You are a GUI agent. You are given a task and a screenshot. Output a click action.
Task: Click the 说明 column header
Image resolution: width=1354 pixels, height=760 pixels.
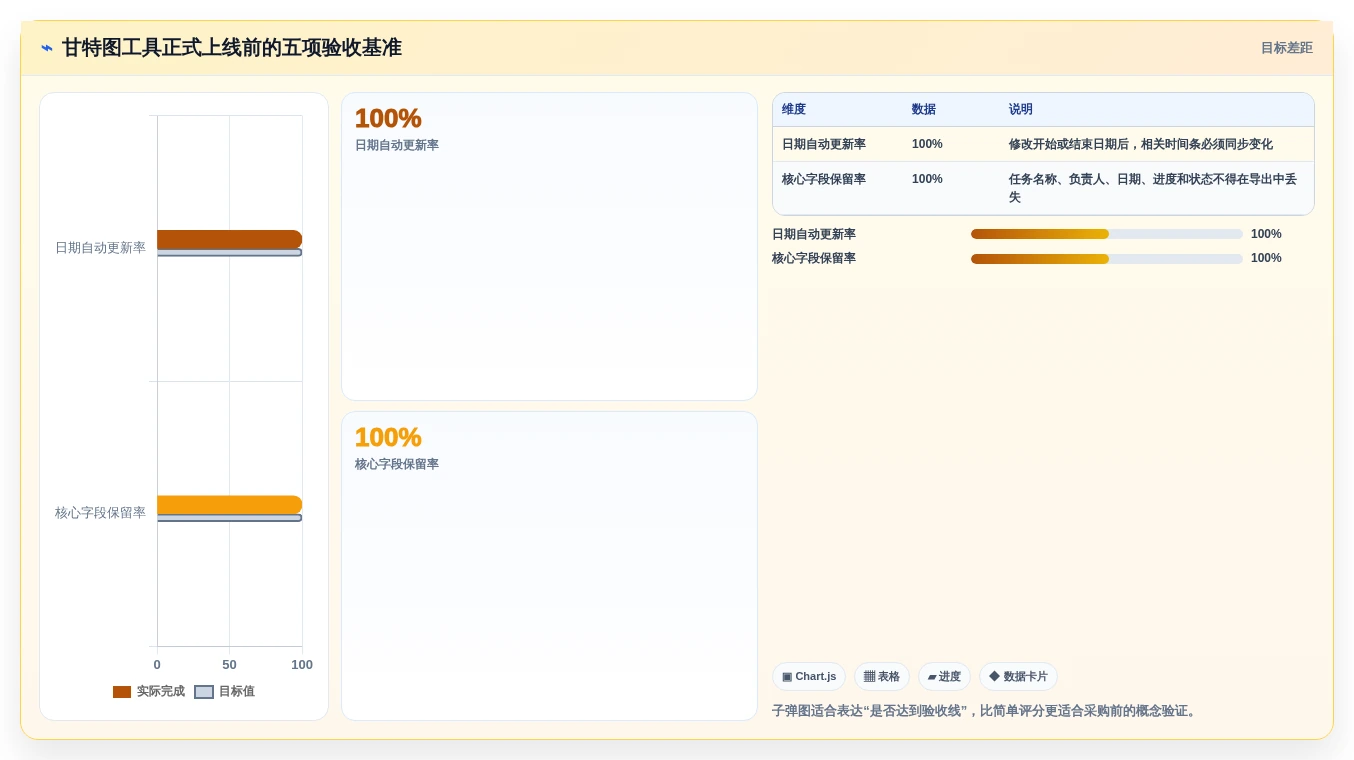(x=1021, y=109)
